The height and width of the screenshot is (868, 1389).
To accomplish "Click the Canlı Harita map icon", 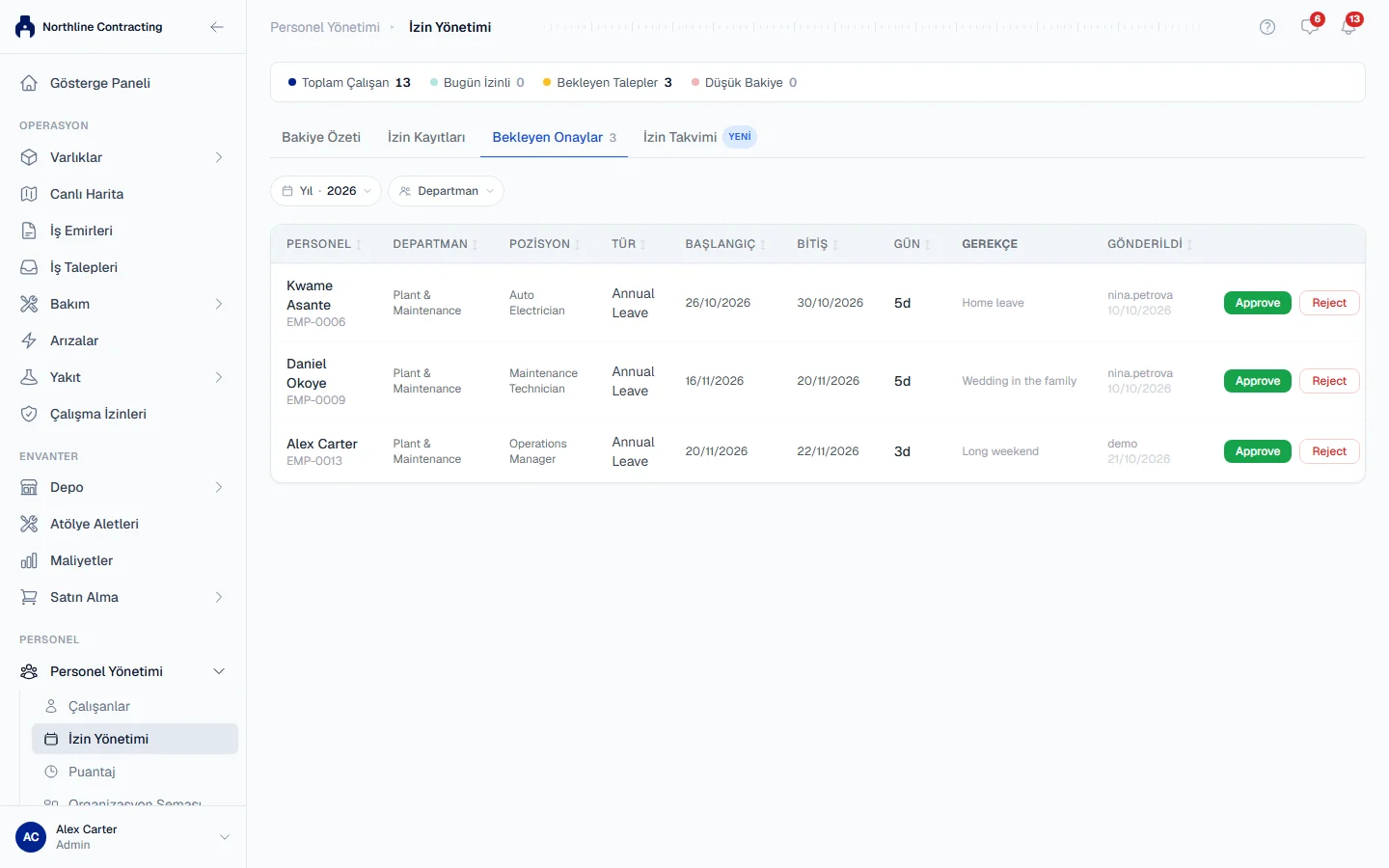I will pyautogui.click(x=29, y=194).
